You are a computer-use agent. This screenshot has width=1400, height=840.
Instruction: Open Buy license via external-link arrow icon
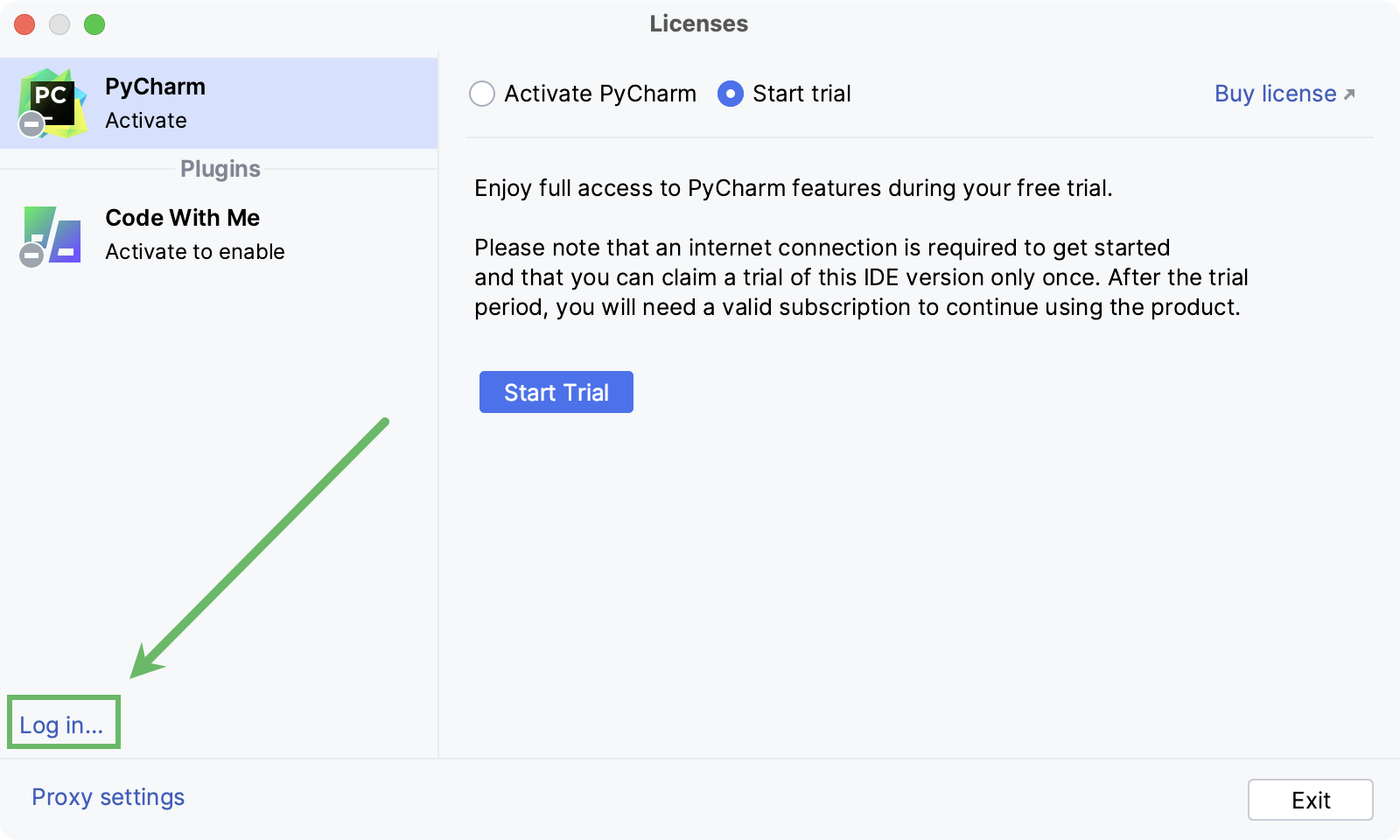(1350, 93)
